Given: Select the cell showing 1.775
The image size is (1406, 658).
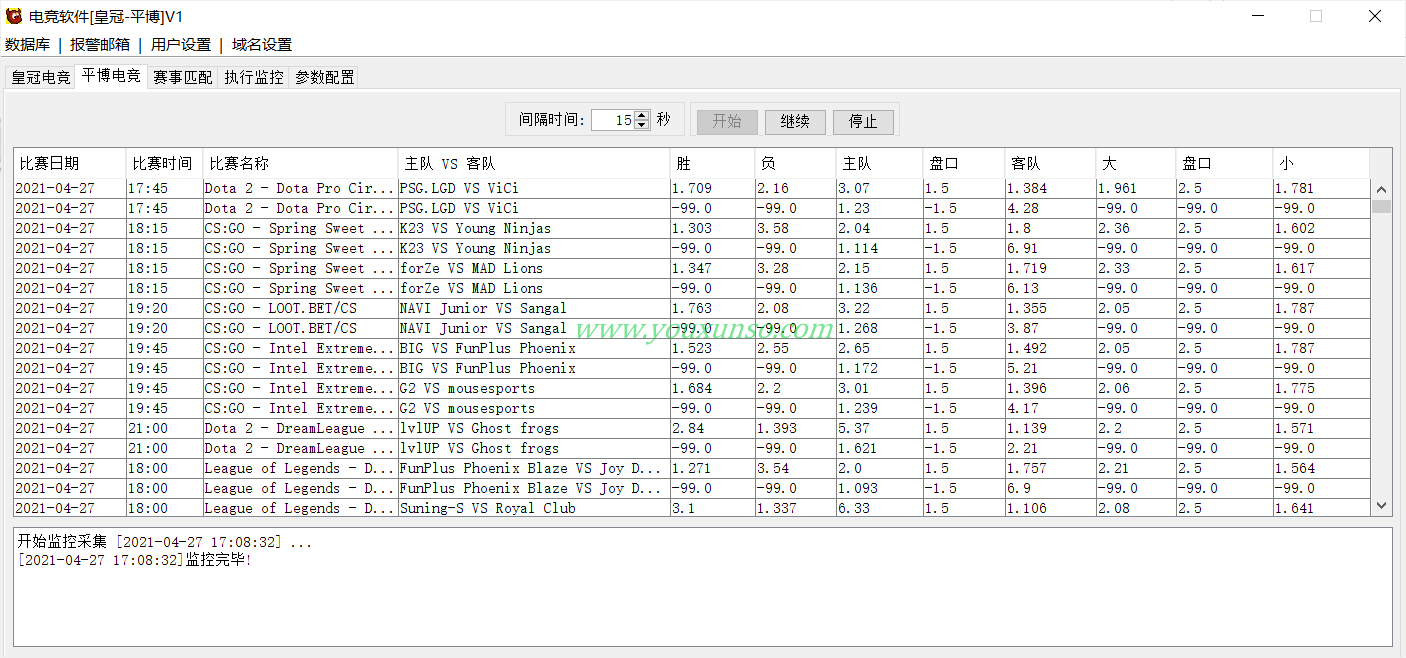Looking at the screenshot, I should pyautogui.click(x=1320, y=388).
